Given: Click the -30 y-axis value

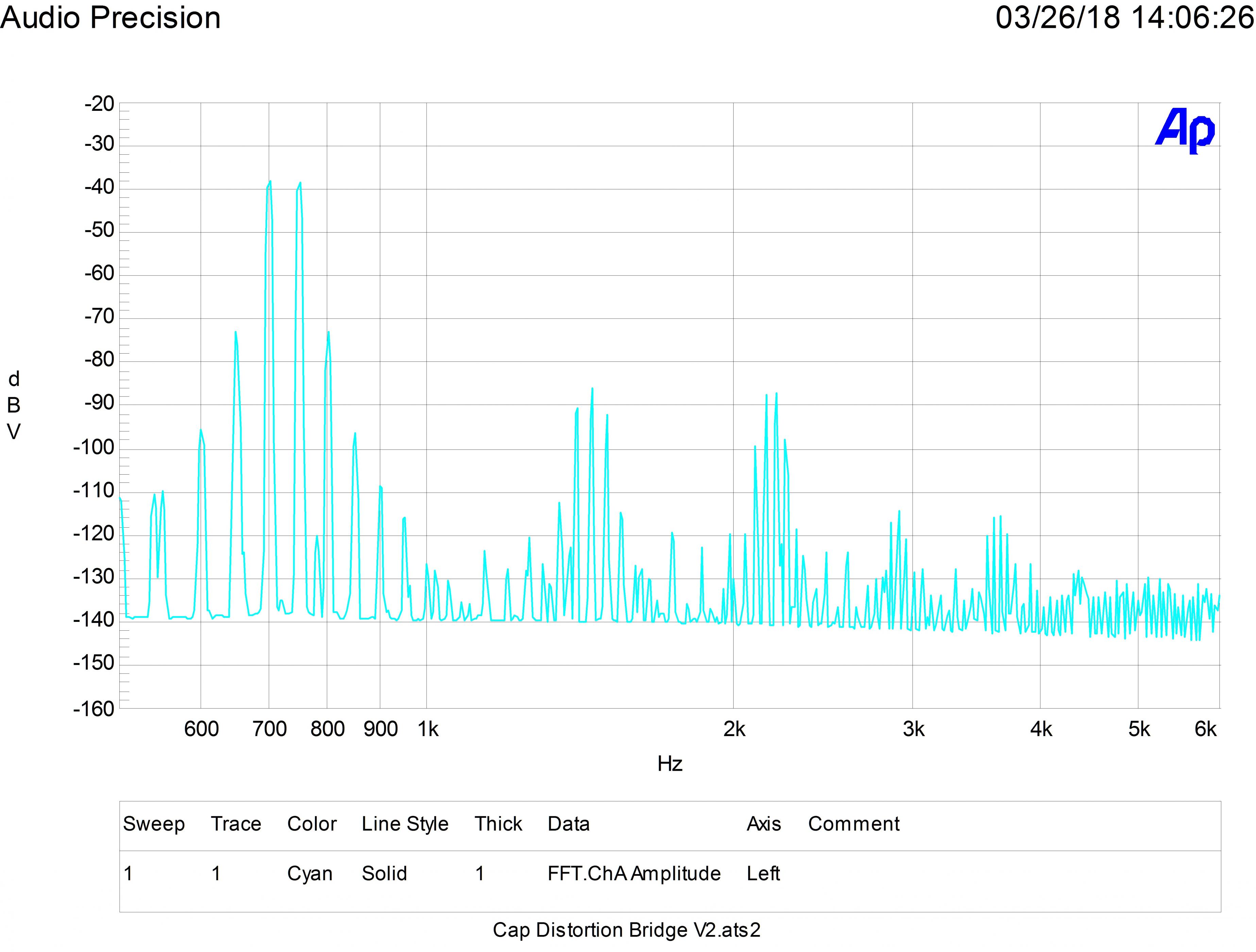Looking at the screenshot, I should (x=99, y=143).
